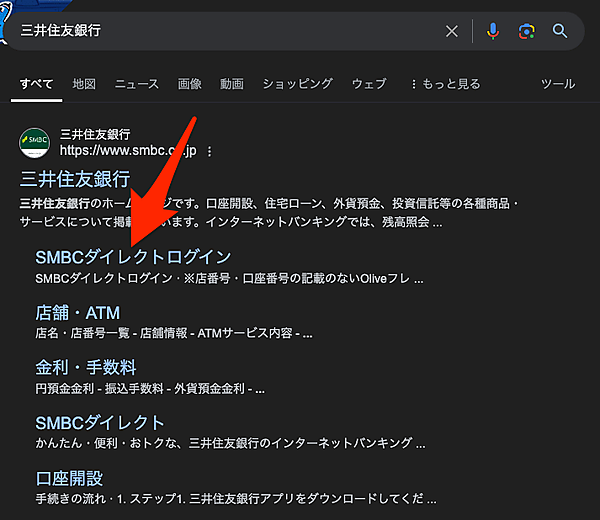Switch to the ウェブ tab

[x=369, y=84]
